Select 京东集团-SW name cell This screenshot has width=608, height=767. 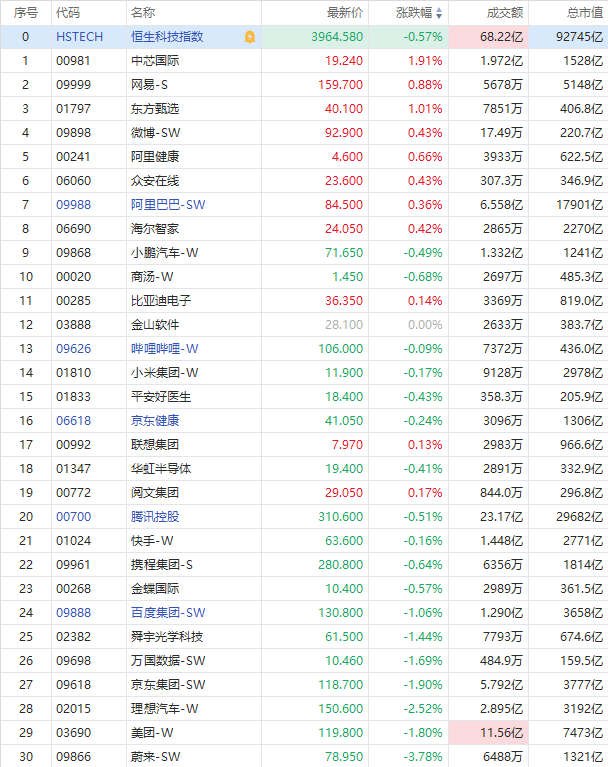coord(194,684)
